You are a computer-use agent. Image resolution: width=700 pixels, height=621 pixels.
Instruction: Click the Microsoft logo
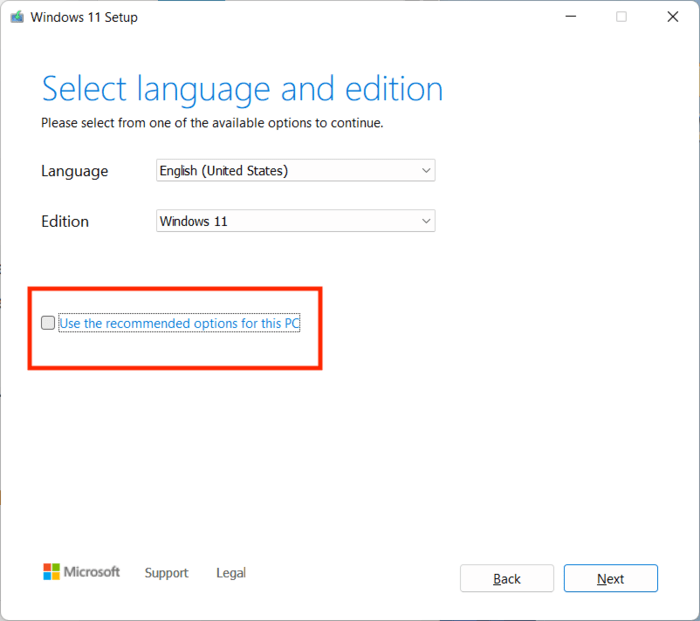81,572
